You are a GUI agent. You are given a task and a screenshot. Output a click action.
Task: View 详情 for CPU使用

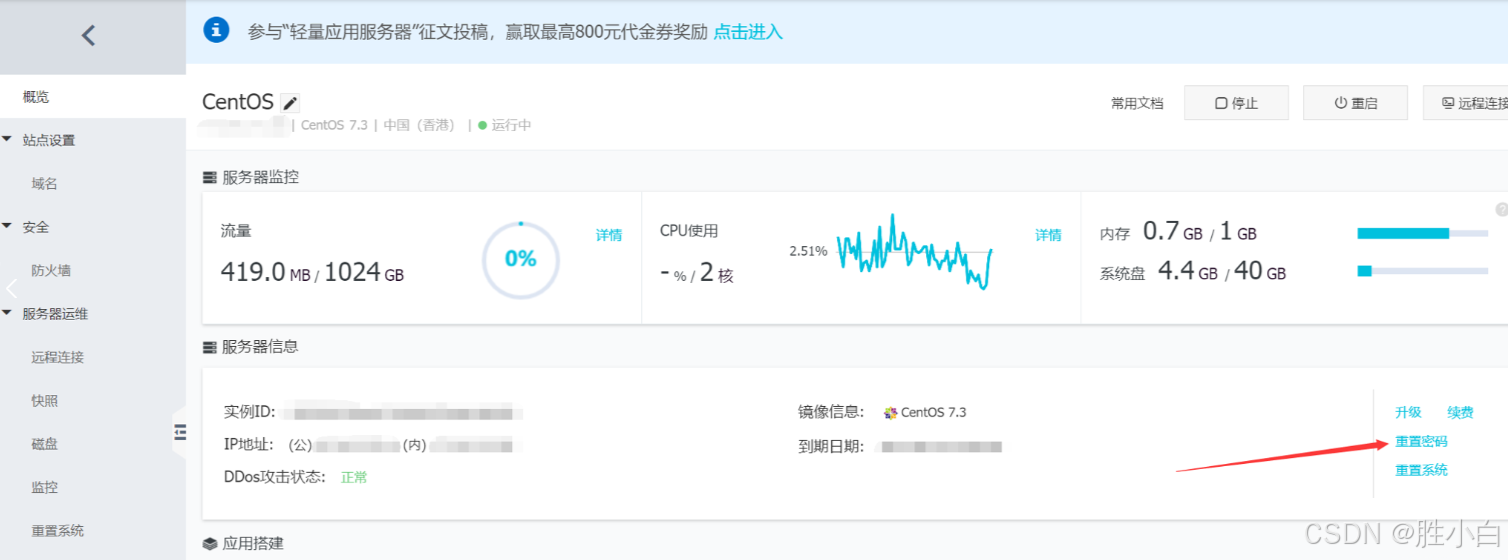point(1048,235)
